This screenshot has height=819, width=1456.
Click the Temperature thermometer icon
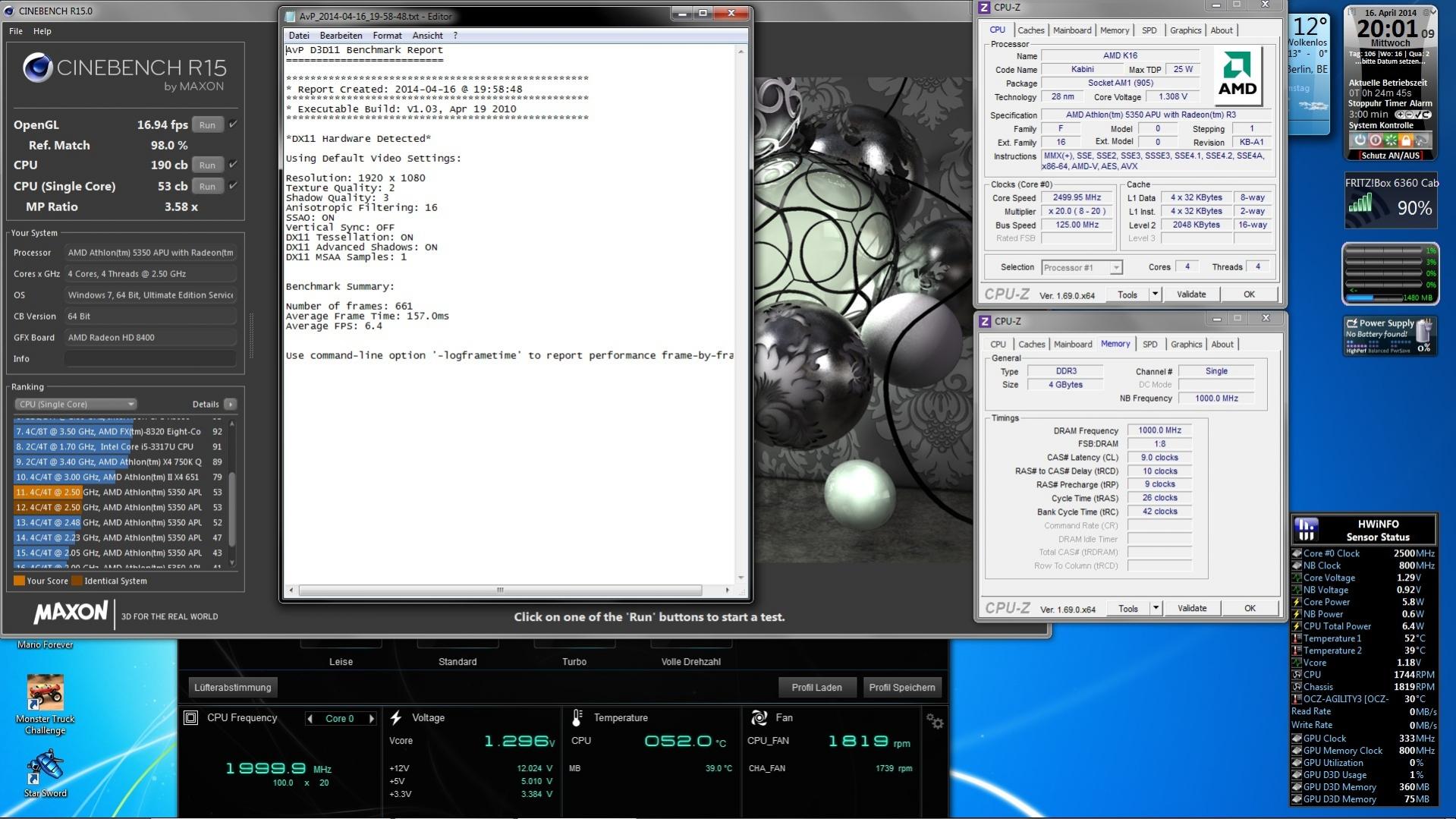[577, 717]
